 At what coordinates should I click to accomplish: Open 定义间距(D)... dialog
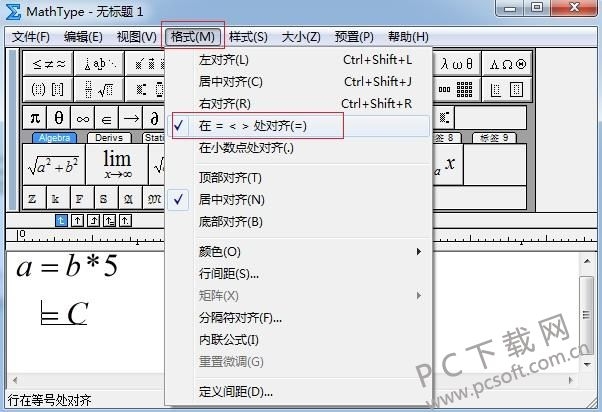click(x=298, y=392)
